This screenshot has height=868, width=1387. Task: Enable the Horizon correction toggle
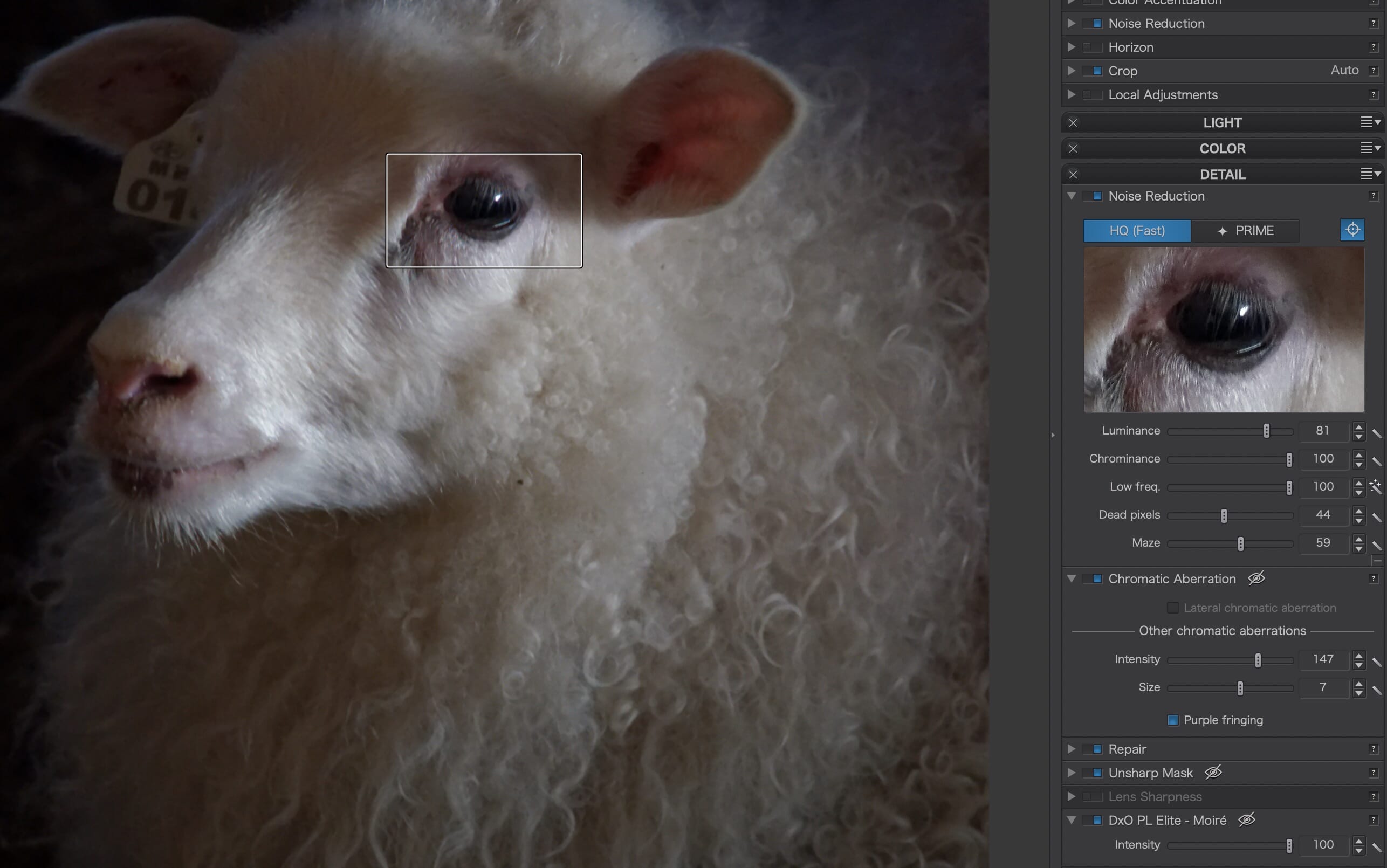(x=1093, y=47)
